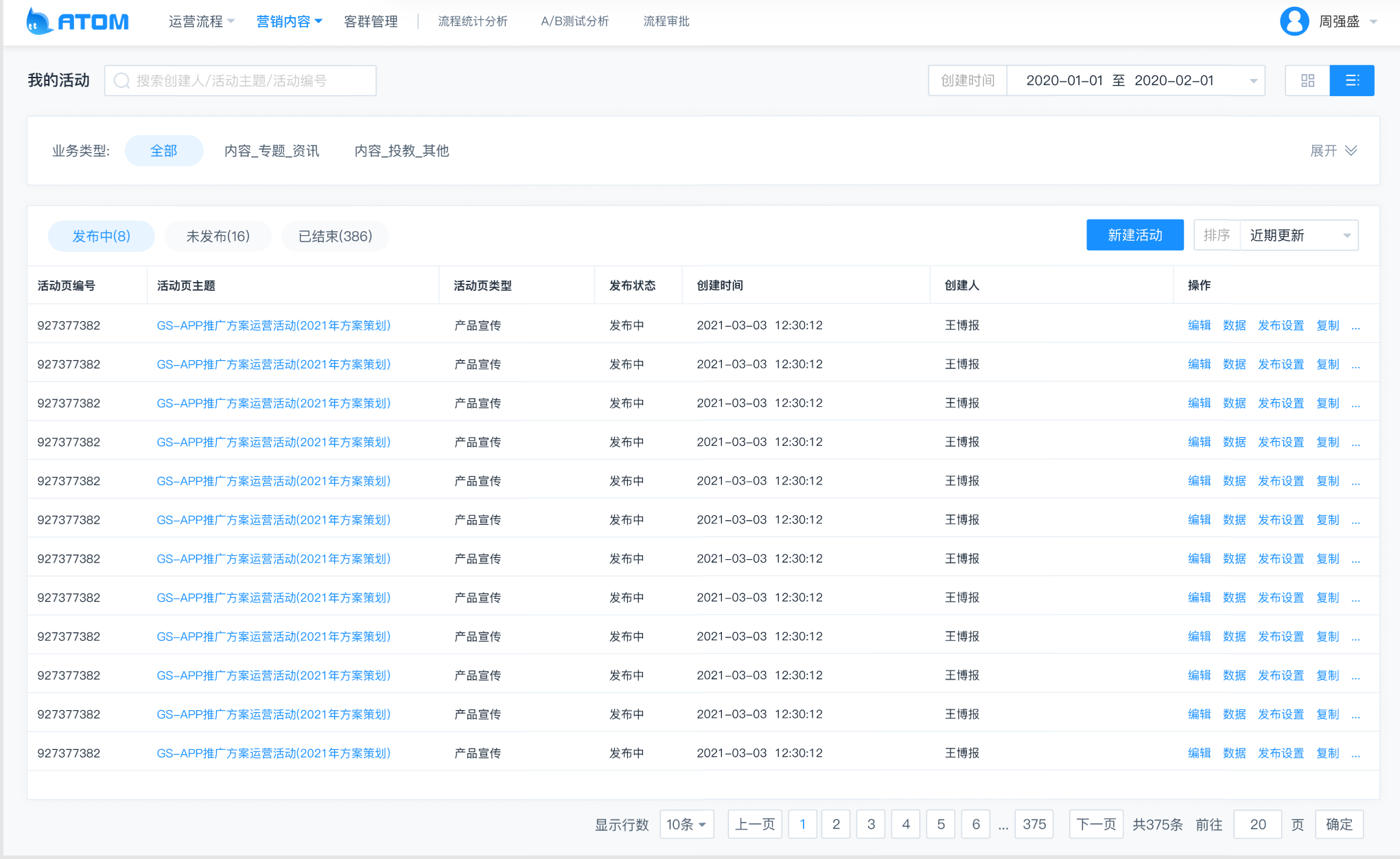Click the user avatar icon
This screenshot has height=859, width=1400.
pyautogui.click(x=1294, y=21)
